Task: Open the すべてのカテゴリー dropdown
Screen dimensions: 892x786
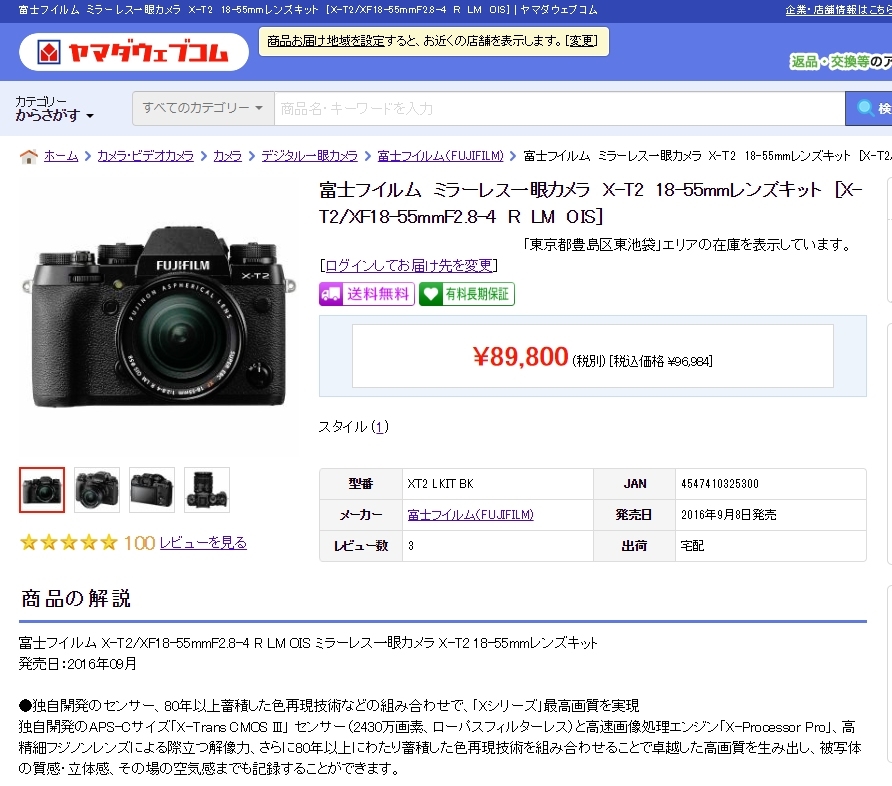Action: coord(203,108)
